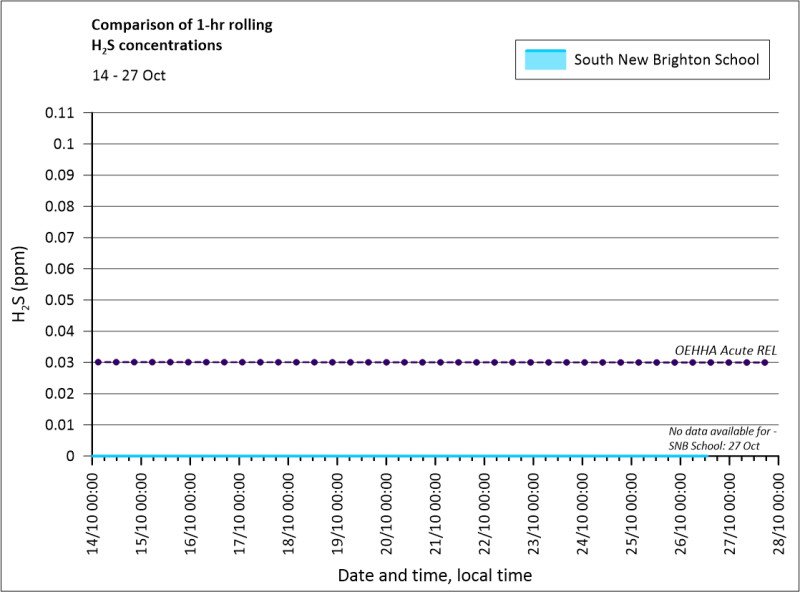Select the South New Brighton School legend label
800x592 pixels.
click(x=666, y=60)
